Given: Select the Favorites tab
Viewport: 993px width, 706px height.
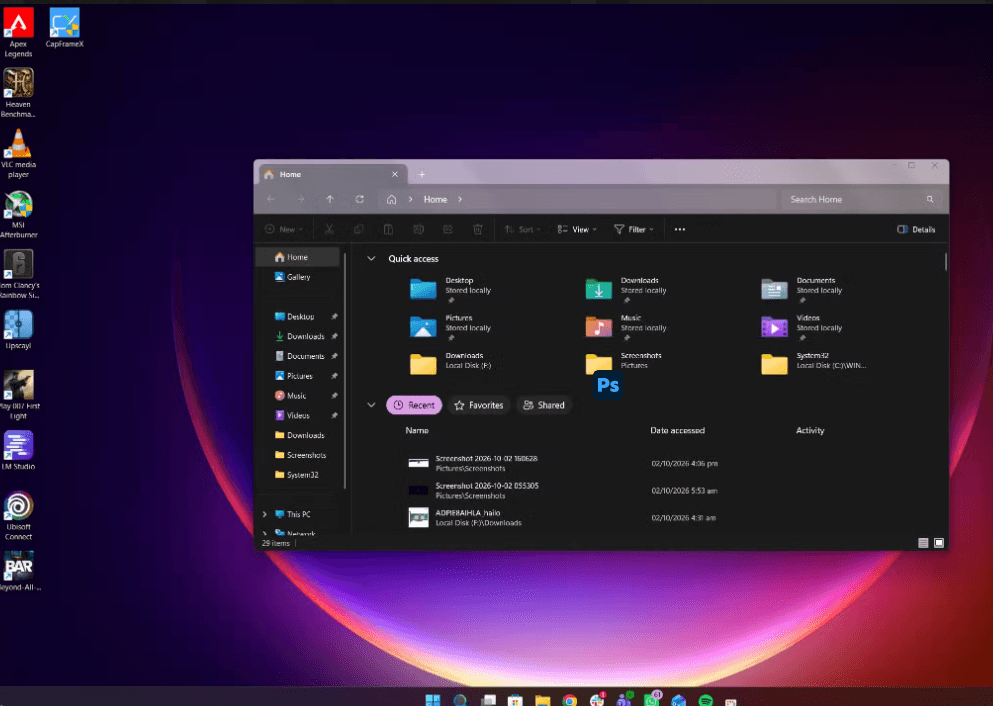Looking at the screenshot, I should [x=479, y=405].
